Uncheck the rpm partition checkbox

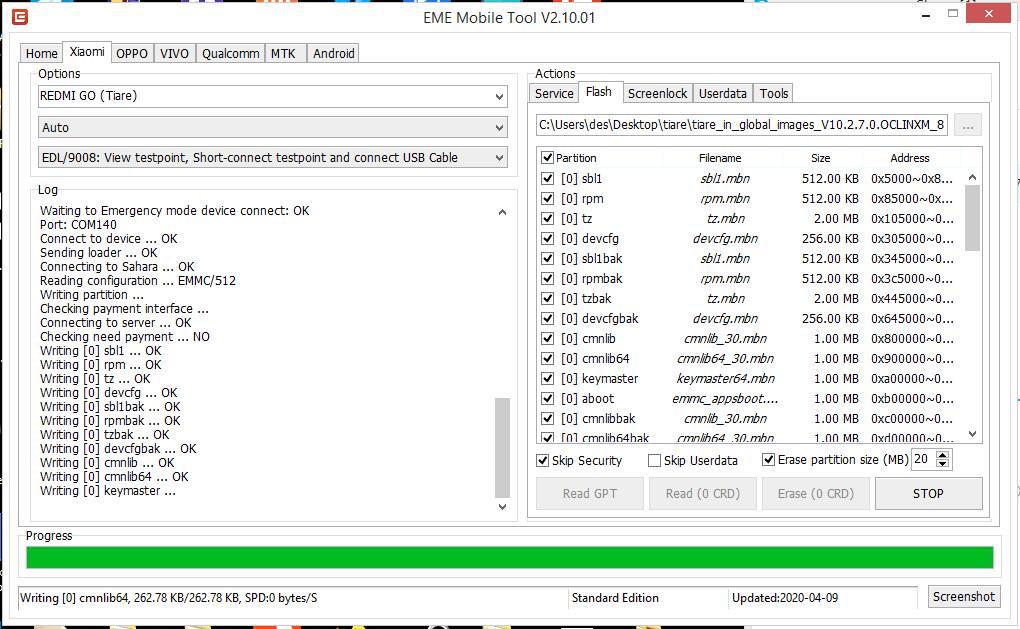(x=547, y=198)
